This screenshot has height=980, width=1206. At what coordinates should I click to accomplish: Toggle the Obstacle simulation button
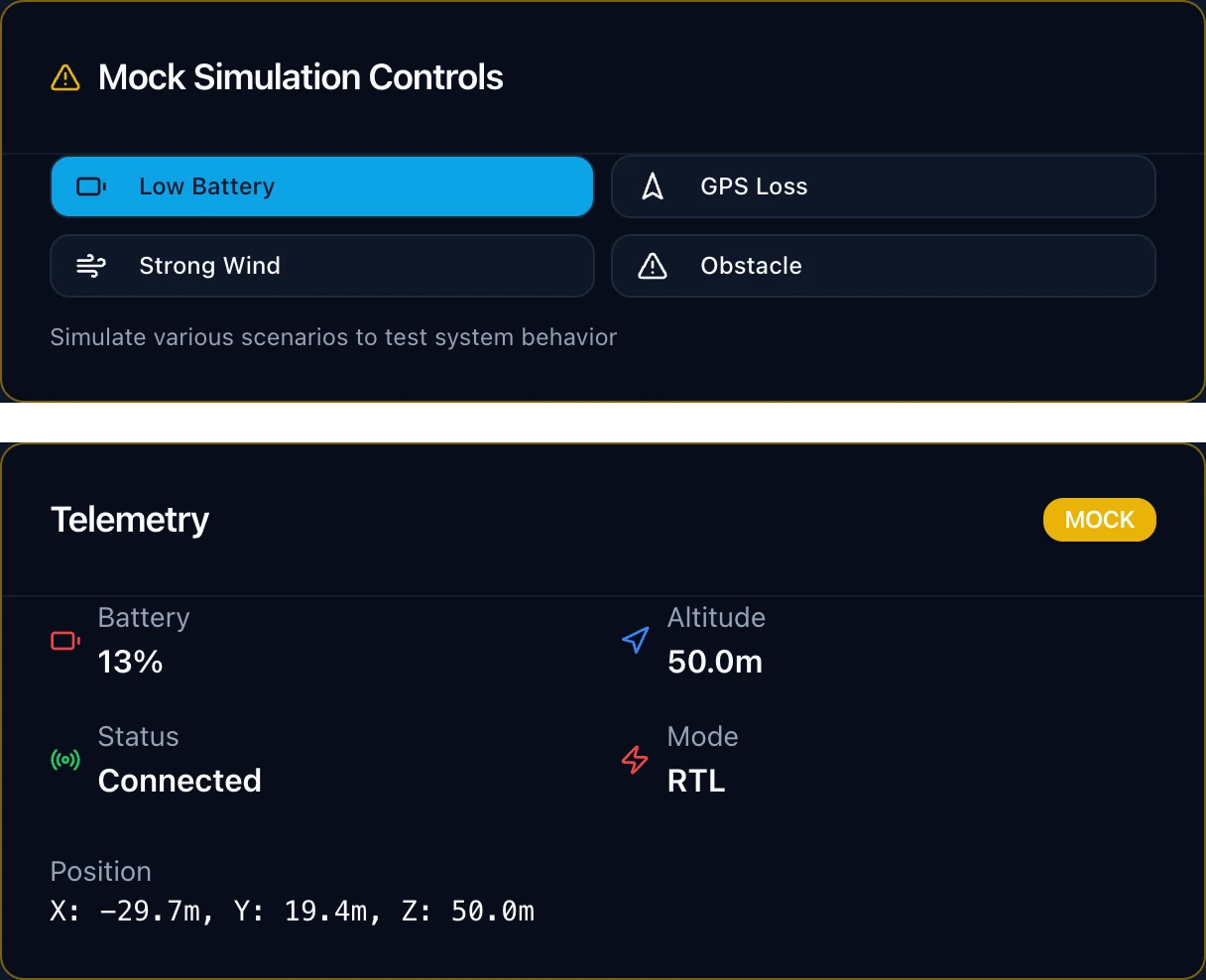click(884, 266)
